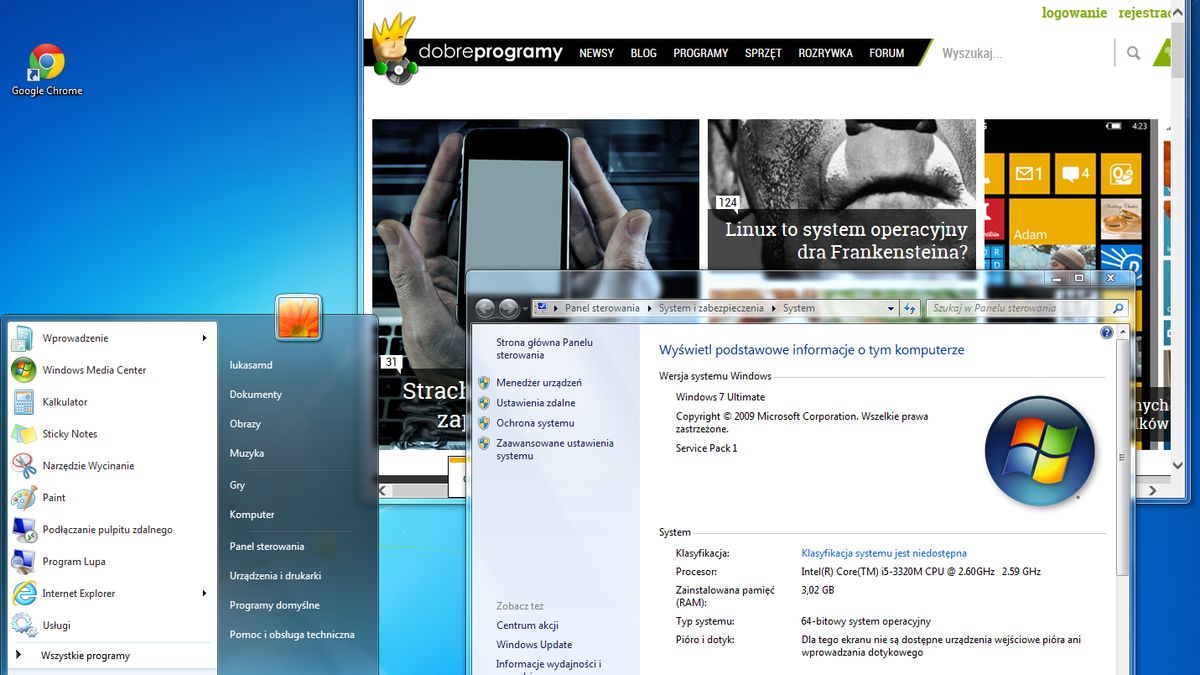Go to PROGRAMY menu item
This screenshot has height=675, width=1200.
click(x=701, y=53)
